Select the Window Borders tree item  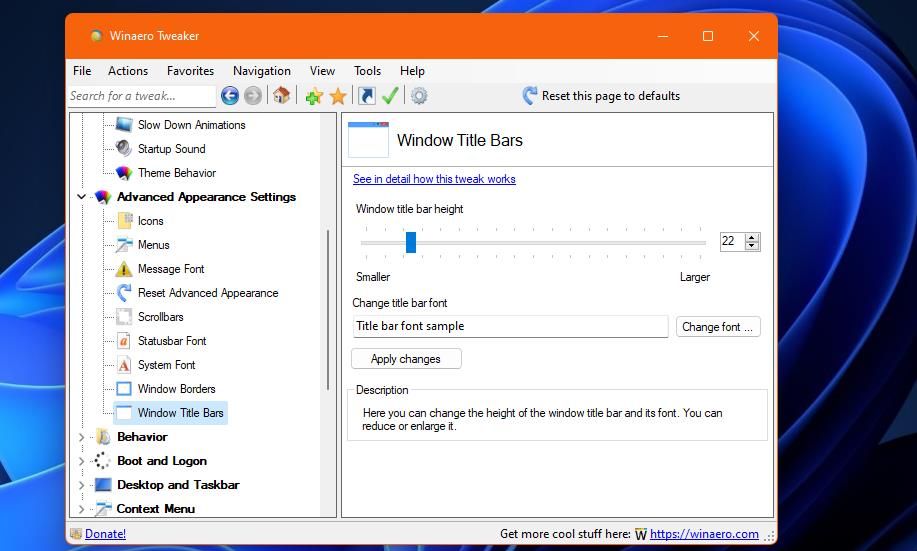(176, 388)
